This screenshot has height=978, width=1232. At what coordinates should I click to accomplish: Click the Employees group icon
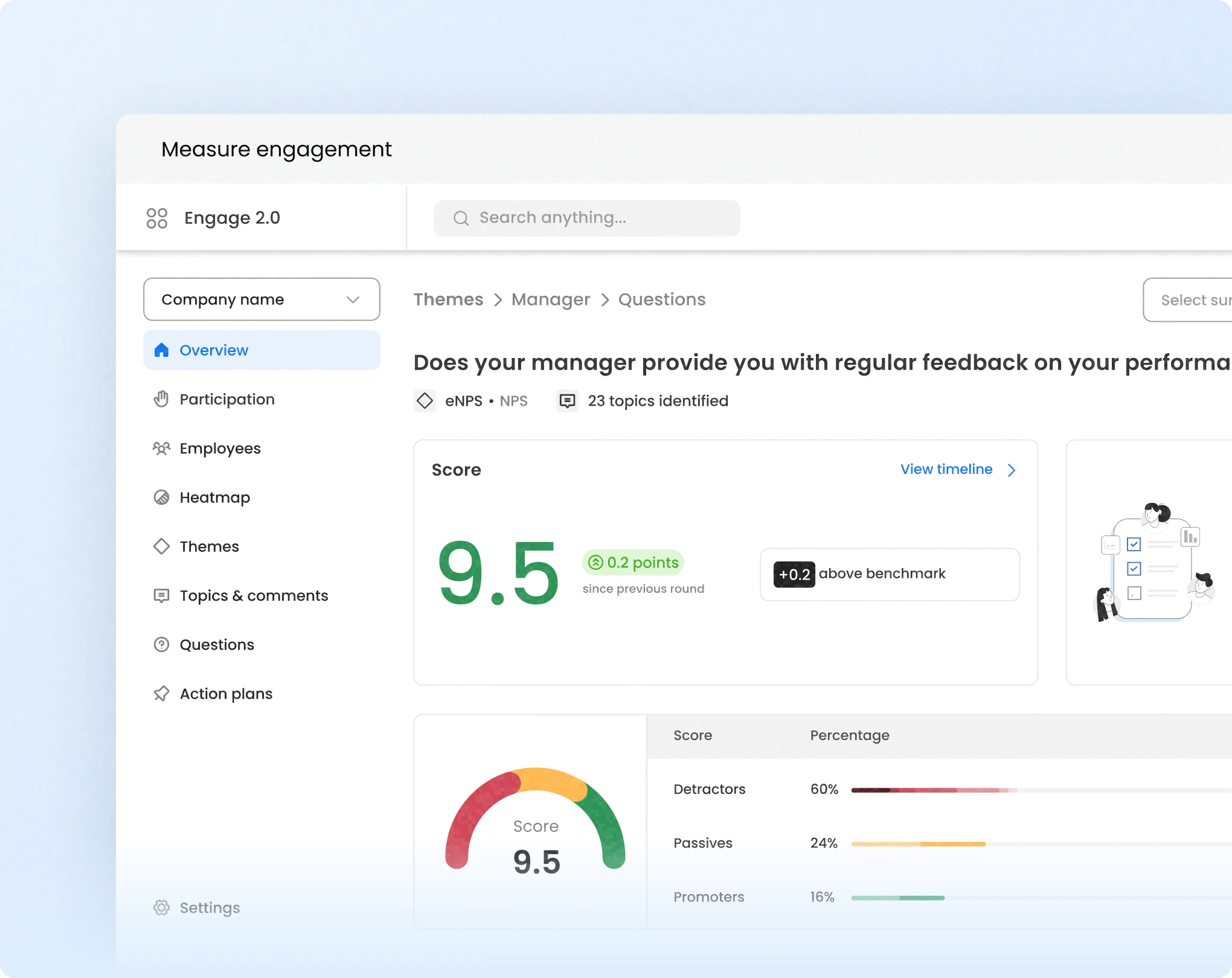point(161,449)
